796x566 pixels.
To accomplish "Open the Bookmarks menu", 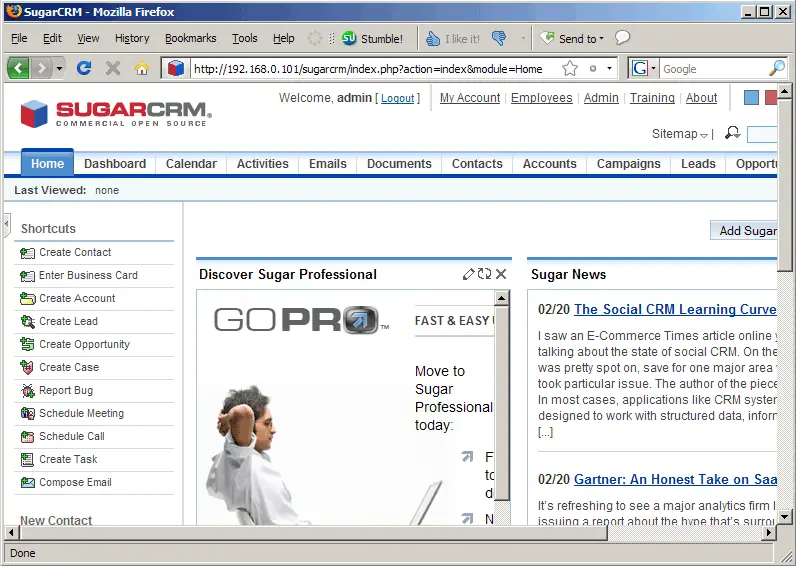I will (190, 38).
